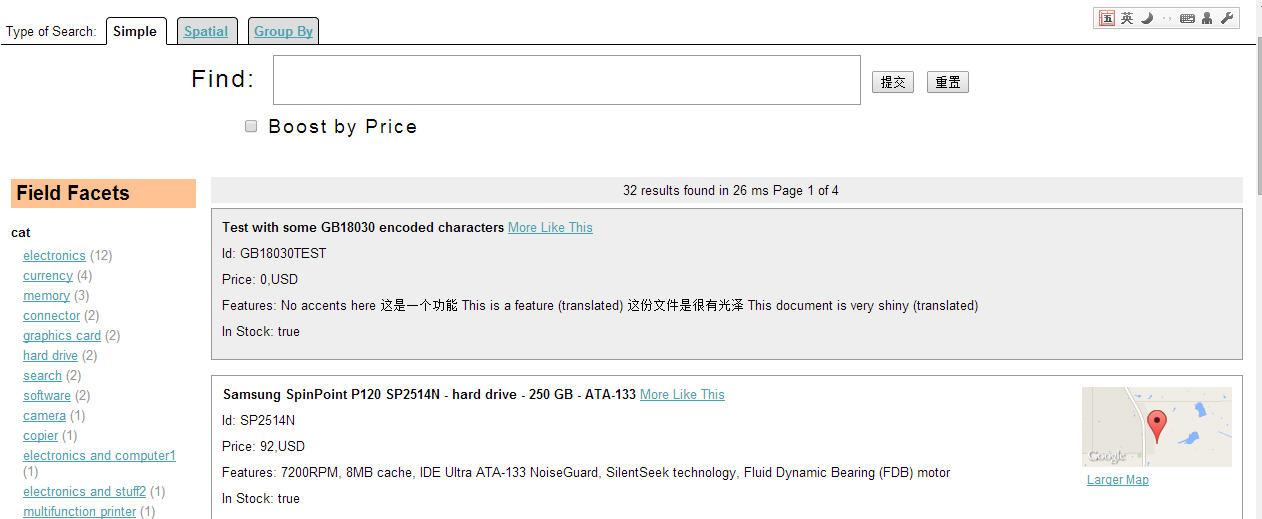Click the 'Id: GB18030TEST' text
1262x519 pixels.
coord(274,253)
